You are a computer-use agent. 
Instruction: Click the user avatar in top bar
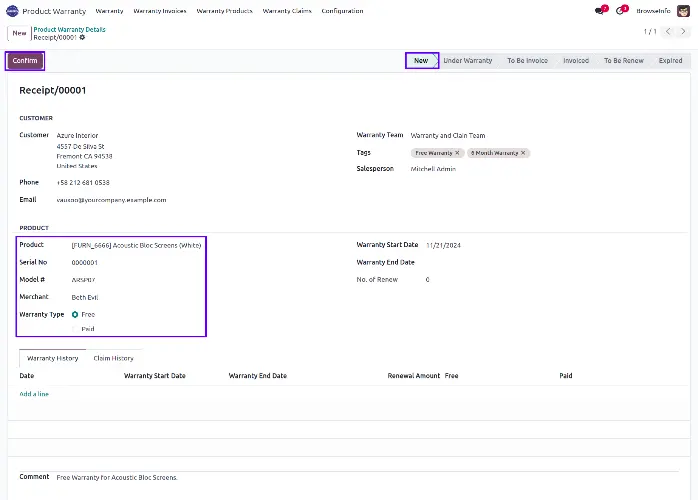pyautogui.click(x=684, y=11)
